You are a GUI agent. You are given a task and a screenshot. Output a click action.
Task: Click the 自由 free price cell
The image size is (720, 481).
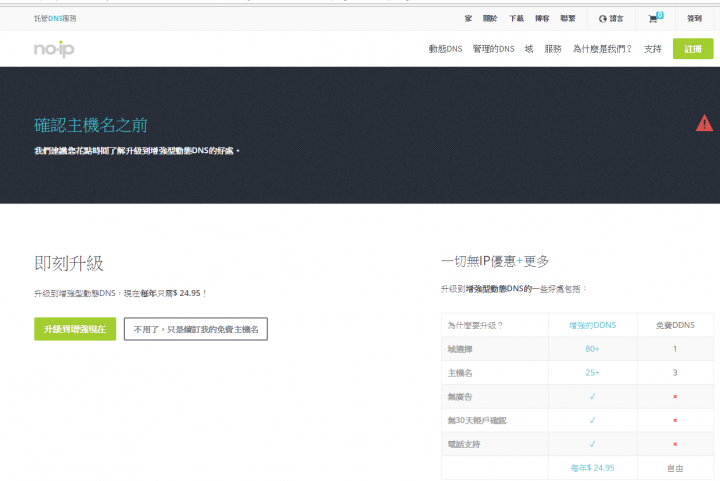[x=675, y=468]
